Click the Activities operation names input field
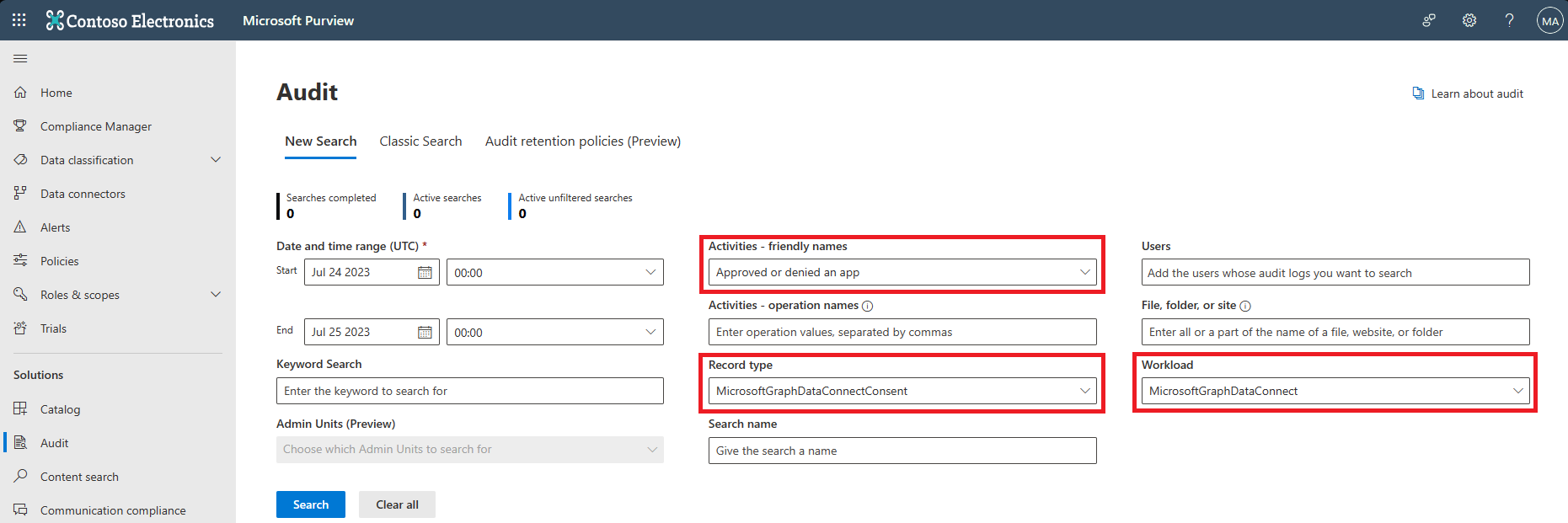1568x523 pixels. [902, 332]
